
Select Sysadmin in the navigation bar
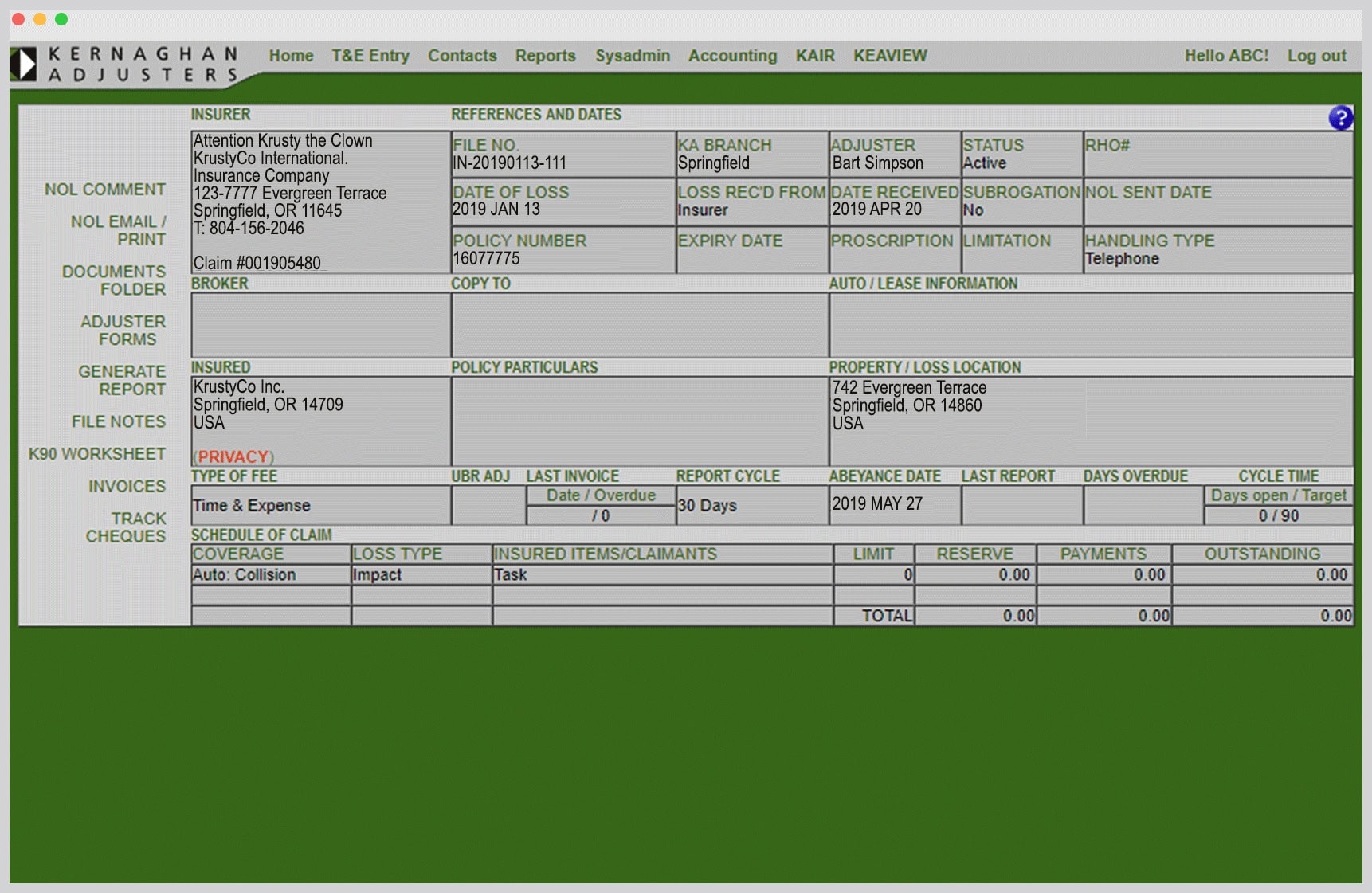click(633, 56)
